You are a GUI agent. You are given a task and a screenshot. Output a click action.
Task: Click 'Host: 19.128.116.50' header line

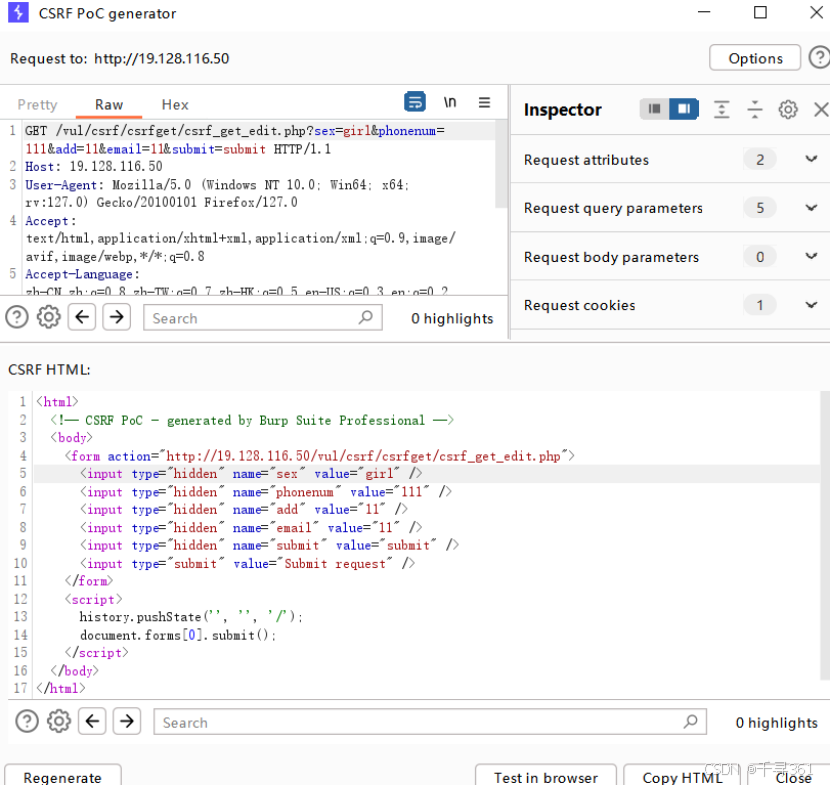(94, 166)
